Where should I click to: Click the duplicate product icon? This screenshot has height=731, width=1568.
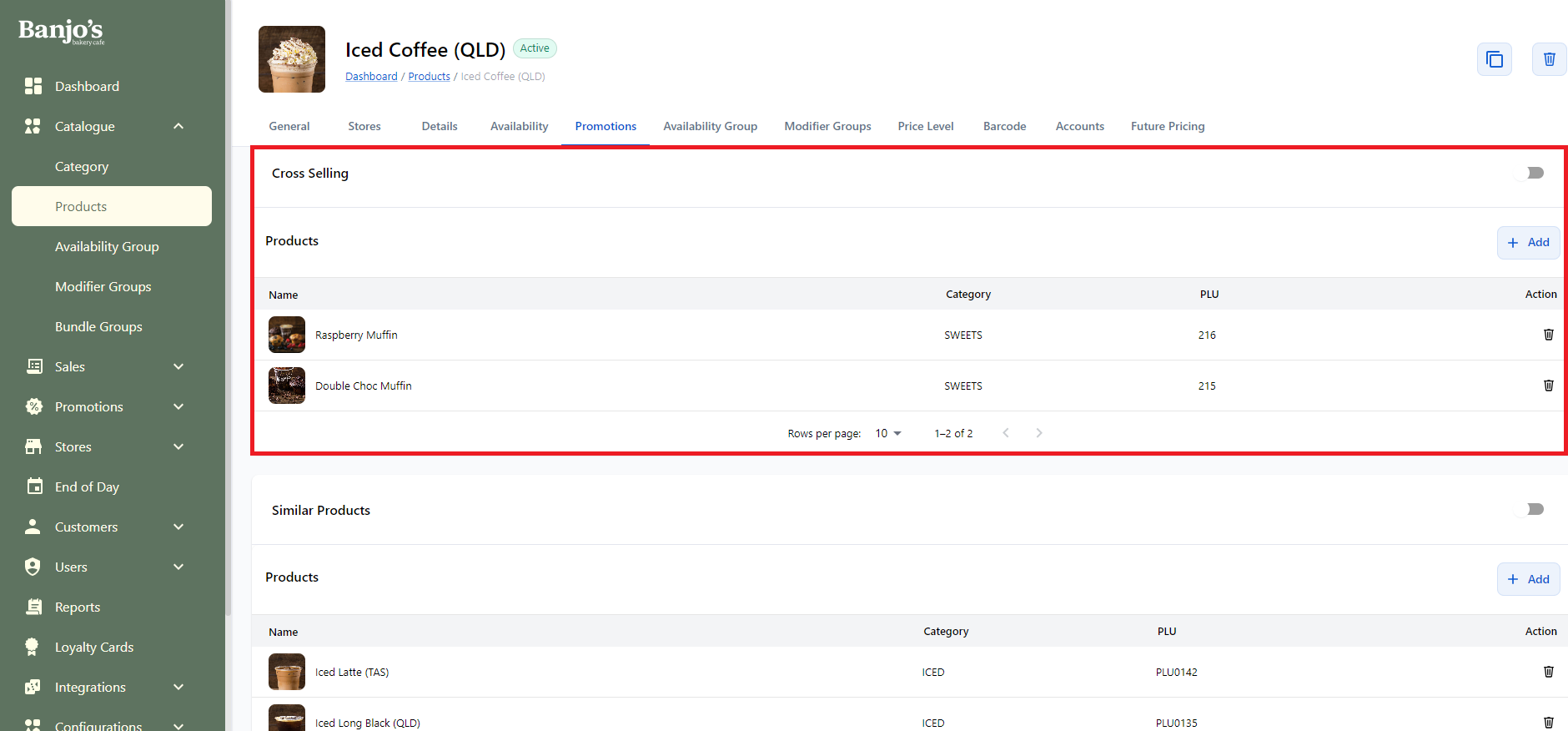point(1494,59)
